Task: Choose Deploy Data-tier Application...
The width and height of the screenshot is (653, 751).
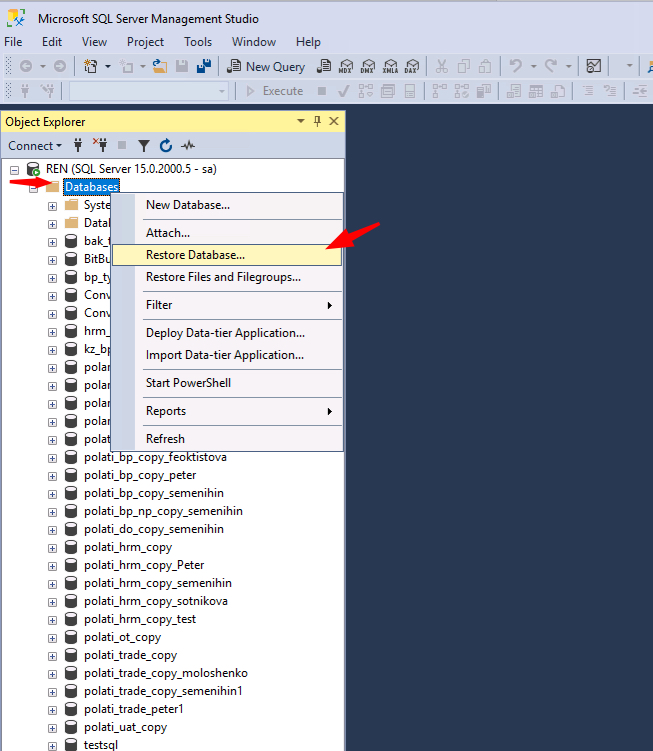Action: coord(227,333)
